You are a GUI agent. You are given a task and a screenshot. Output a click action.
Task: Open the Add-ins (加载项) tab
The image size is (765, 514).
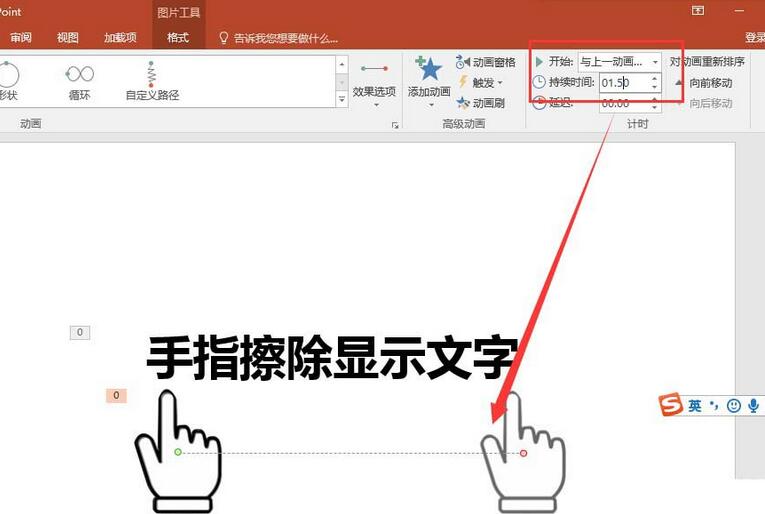coord(120,38)
